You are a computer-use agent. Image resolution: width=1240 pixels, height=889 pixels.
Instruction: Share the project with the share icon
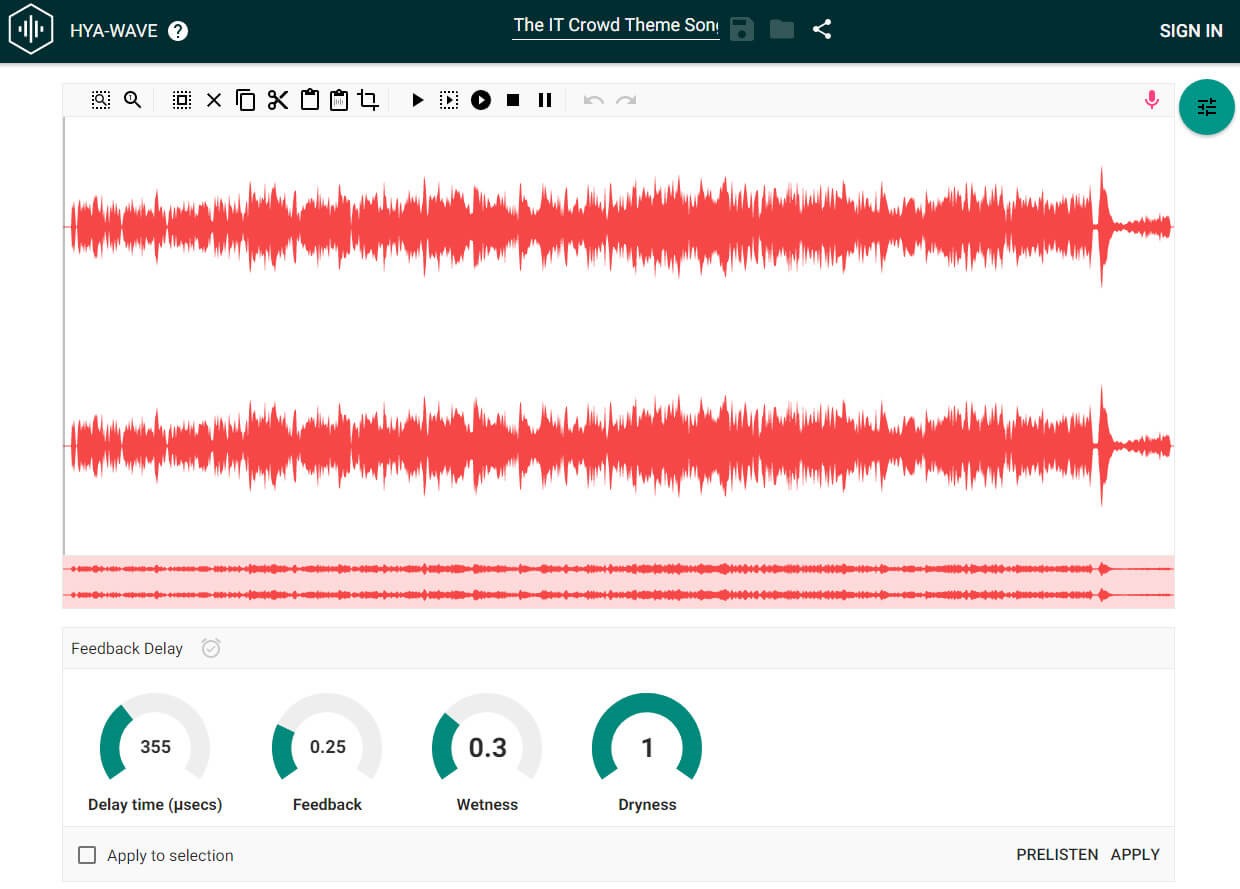tap(822, 29)
